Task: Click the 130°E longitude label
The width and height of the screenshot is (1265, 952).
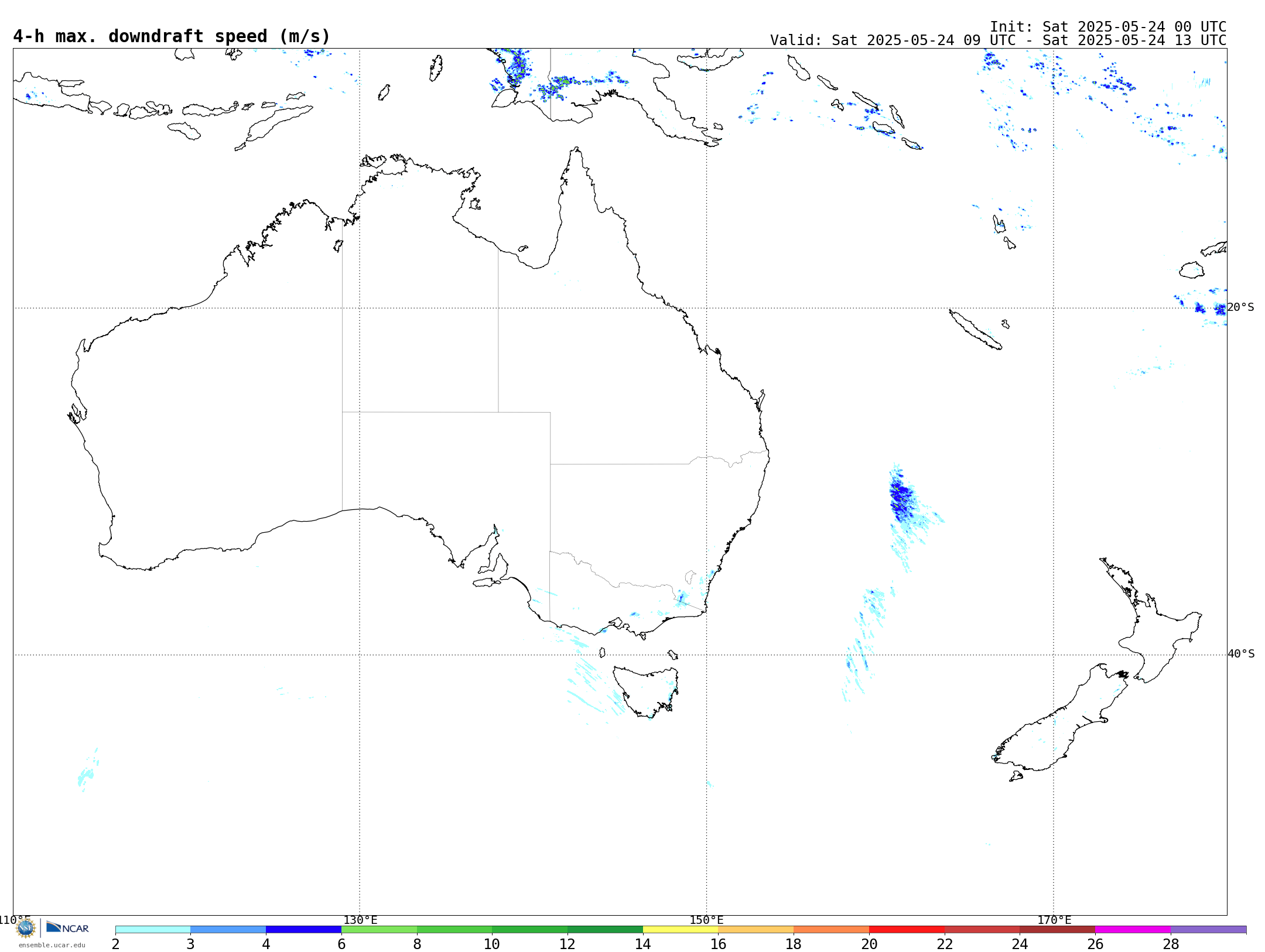Action: tap(360, 920)
